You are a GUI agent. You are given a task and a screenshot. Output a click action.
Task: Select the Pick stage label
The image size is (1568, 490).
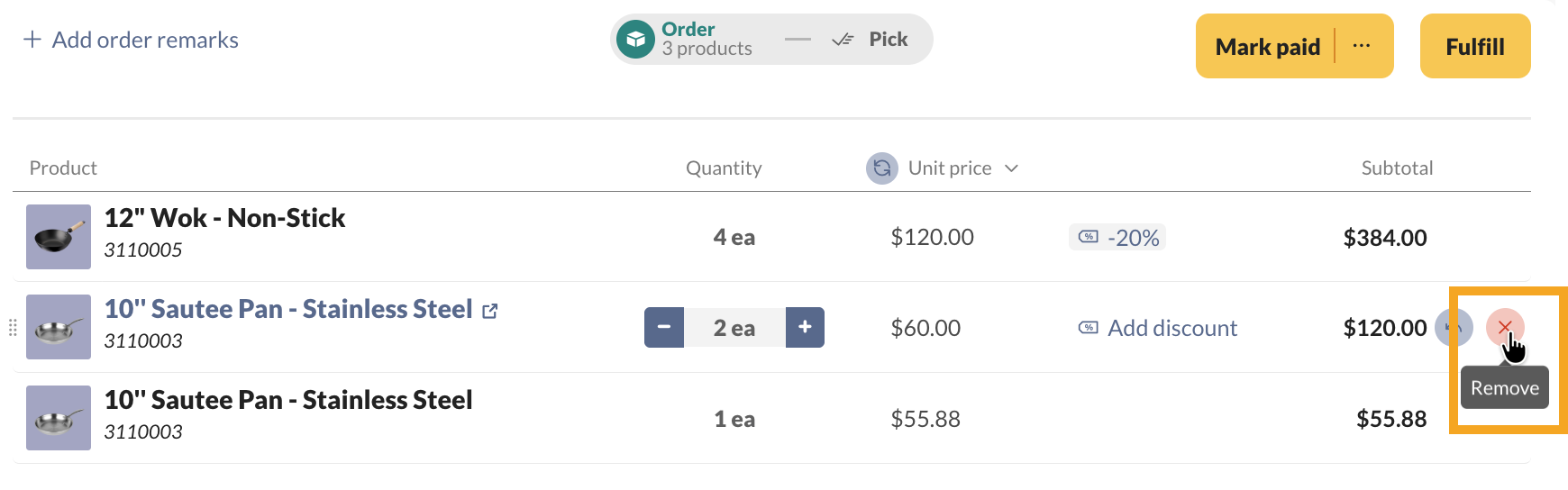(888, 40)
